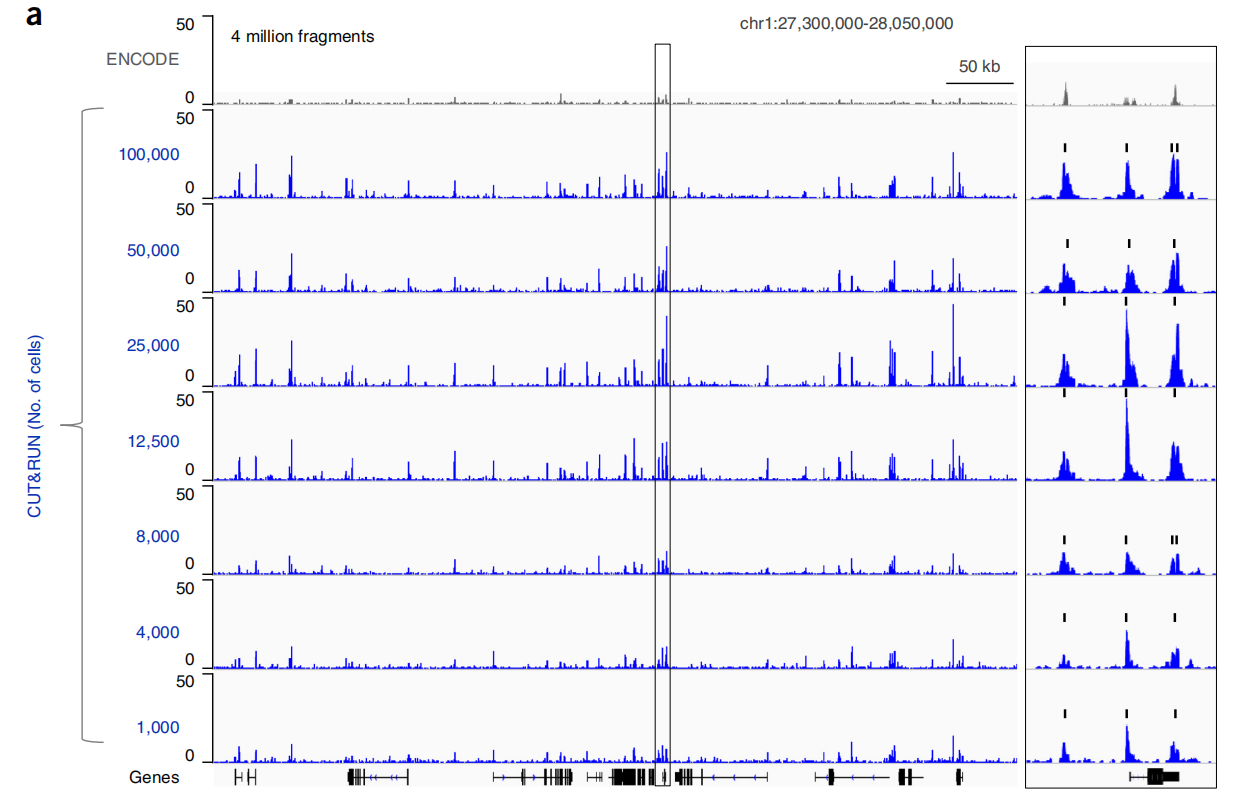Click the ENCODE gray signal in the inset
This screenshot has height=803, width=1260.
point(1068,95)
